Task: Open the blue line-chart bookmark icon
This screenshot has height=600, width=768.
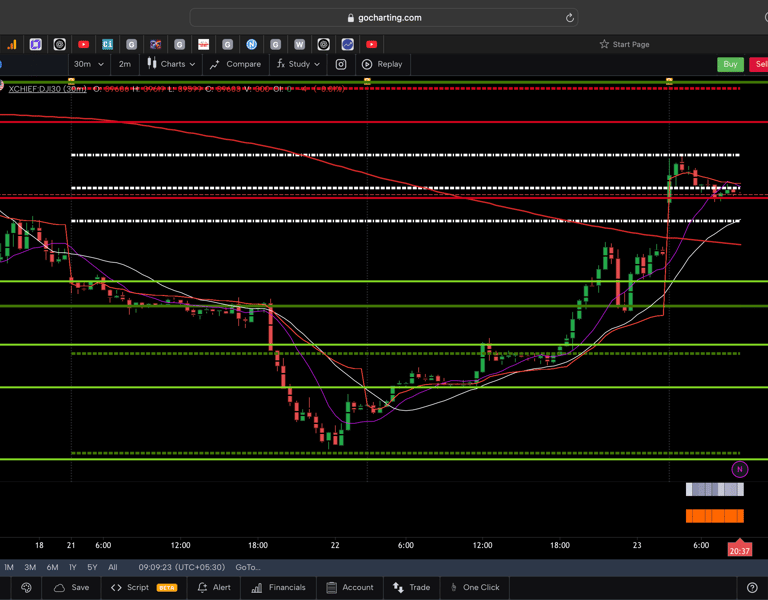Action: (347, 45)
